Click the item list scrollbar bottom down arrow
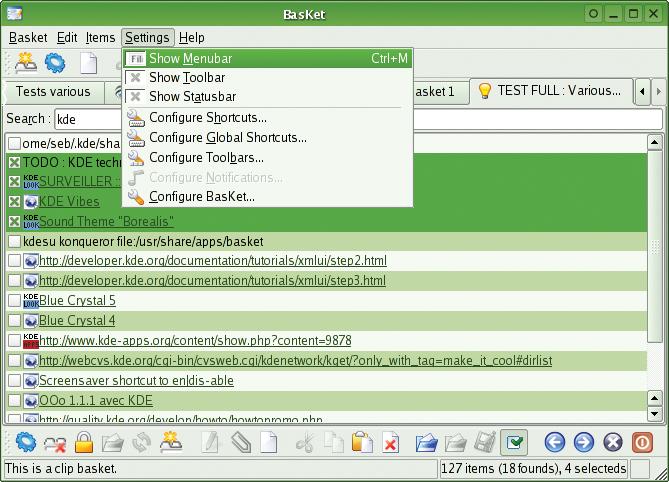This screenshot has width=669, height=482. coord(654,413)
